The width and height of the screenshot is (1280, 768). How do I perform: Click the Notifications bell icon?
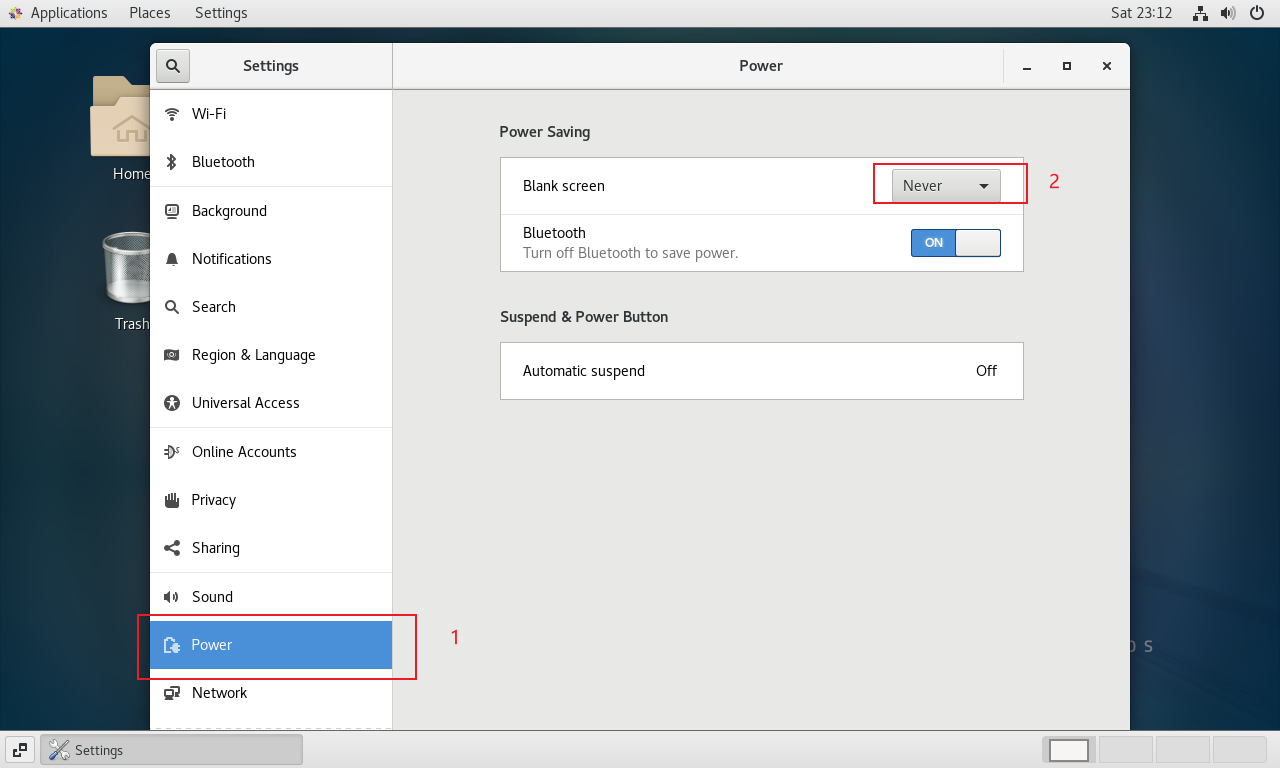pos(172,259)
